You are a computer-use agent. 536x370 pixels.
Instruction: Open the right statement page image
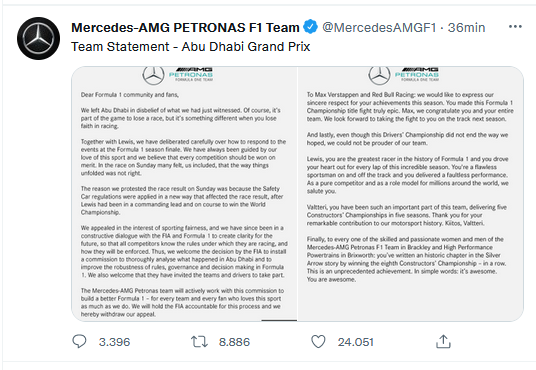click(411, 194)
